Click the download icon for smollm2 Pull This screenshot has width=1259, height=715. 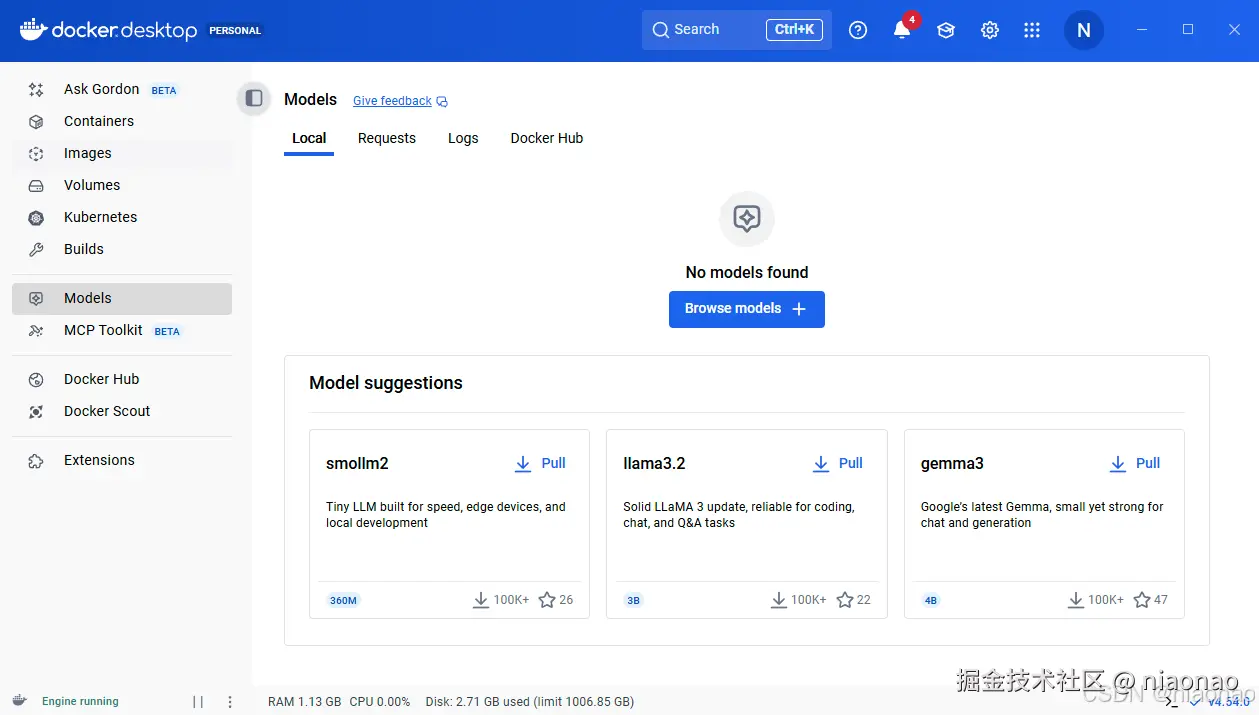523,464
